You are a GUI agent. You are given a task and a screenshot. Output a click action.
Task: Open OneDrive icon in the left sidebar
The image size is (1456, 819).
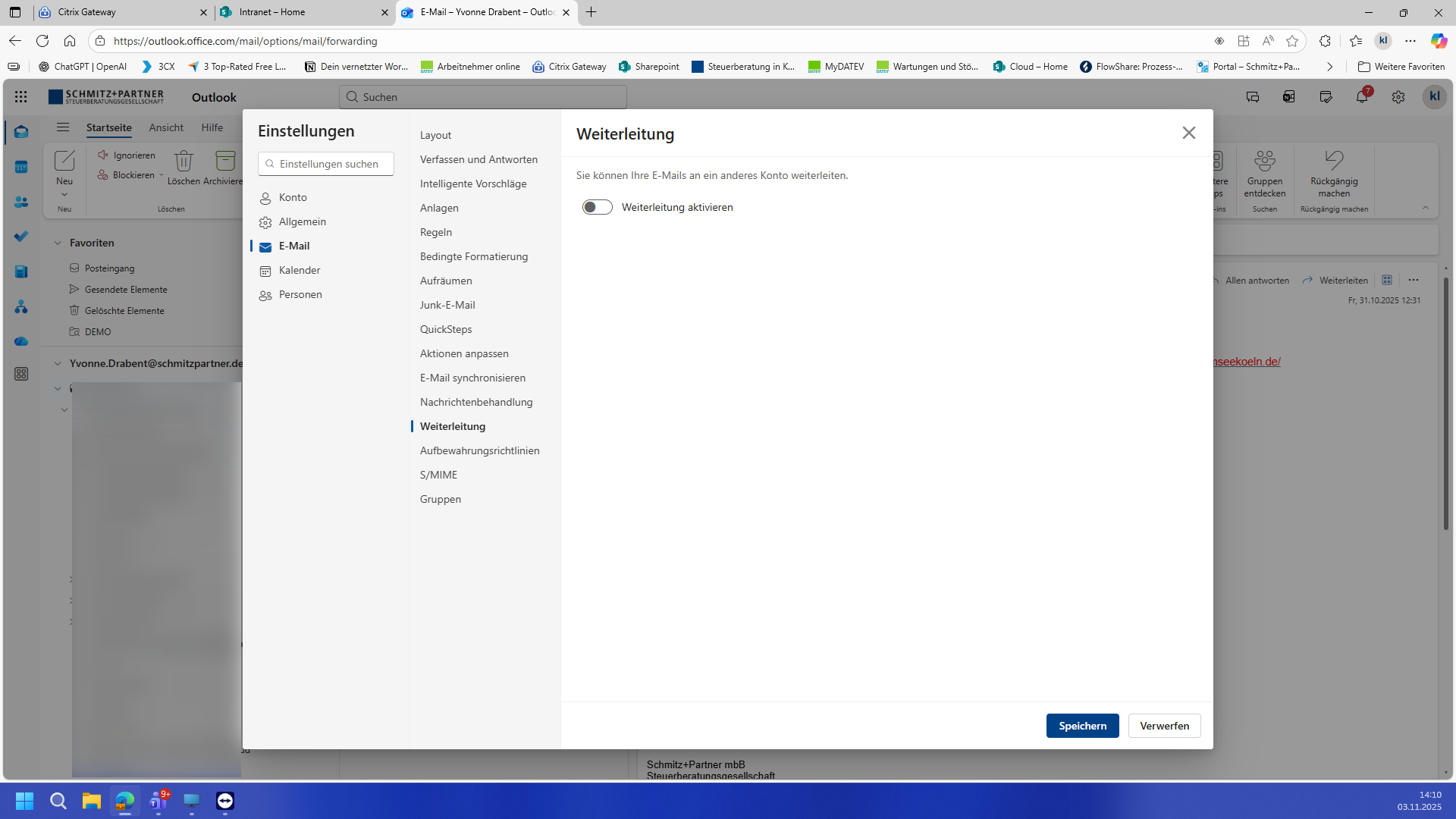pos(21,341)
